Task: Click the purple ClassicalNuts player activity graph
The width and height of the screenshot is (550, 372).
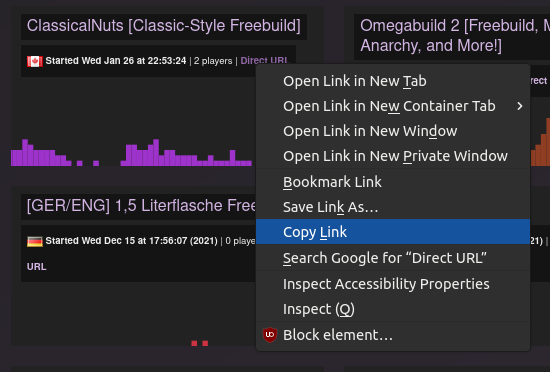Action: tap(132, 153)
